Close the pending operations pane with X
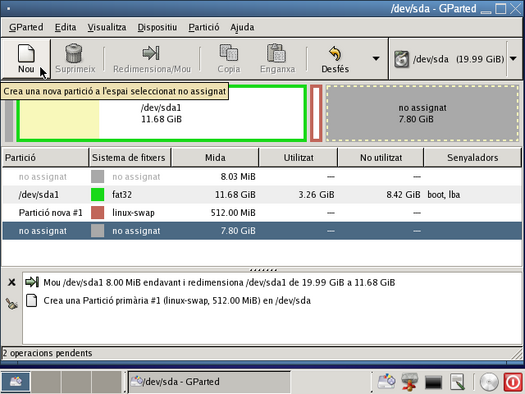This screenshot has height=394, width=525. (11, 283)
